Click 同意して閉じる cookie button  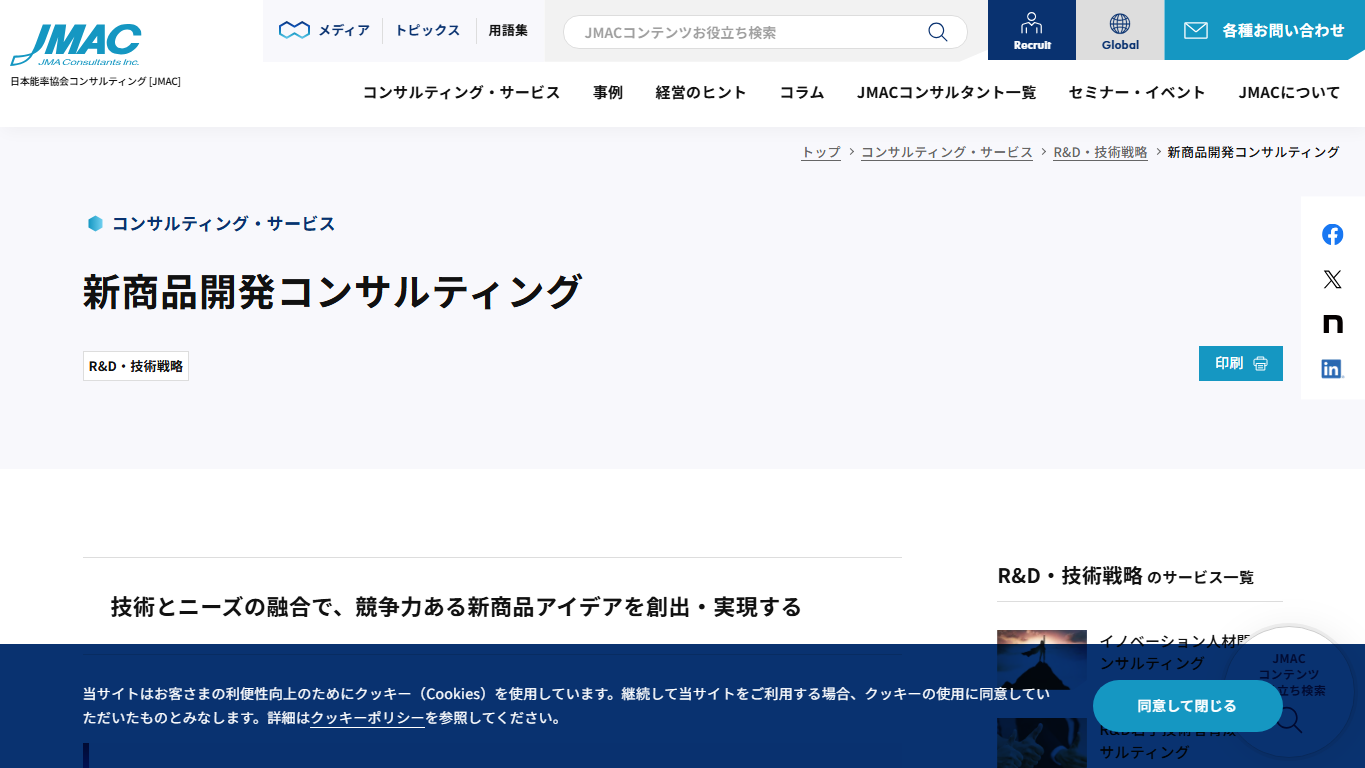click(1187, 706)
